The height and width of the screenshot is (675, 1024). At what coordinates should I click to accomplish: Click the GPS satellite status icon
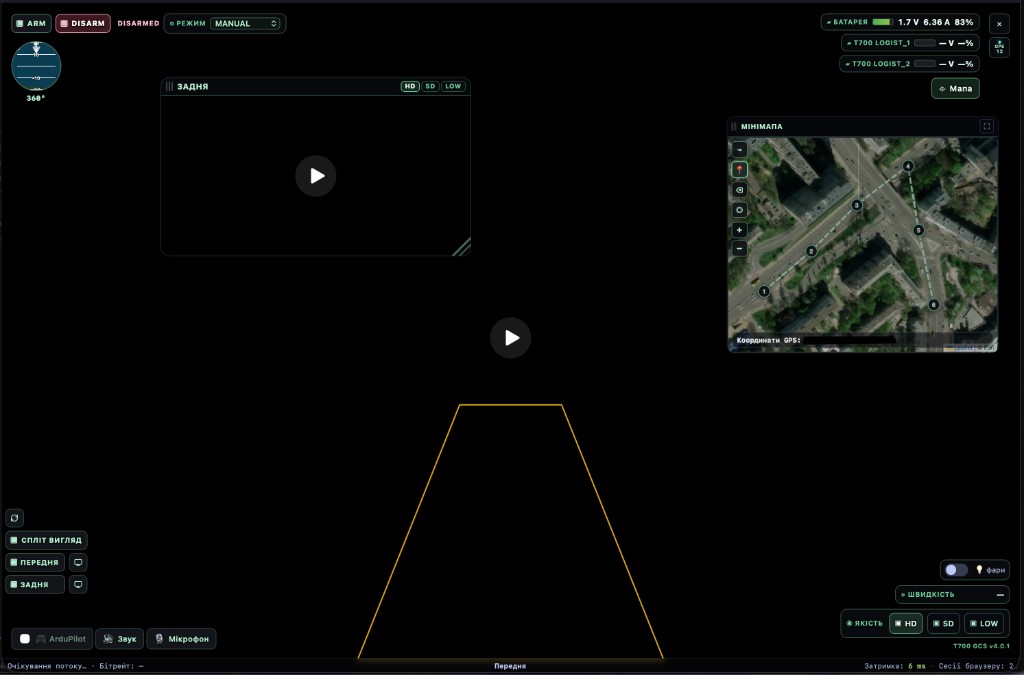(999, 48)
